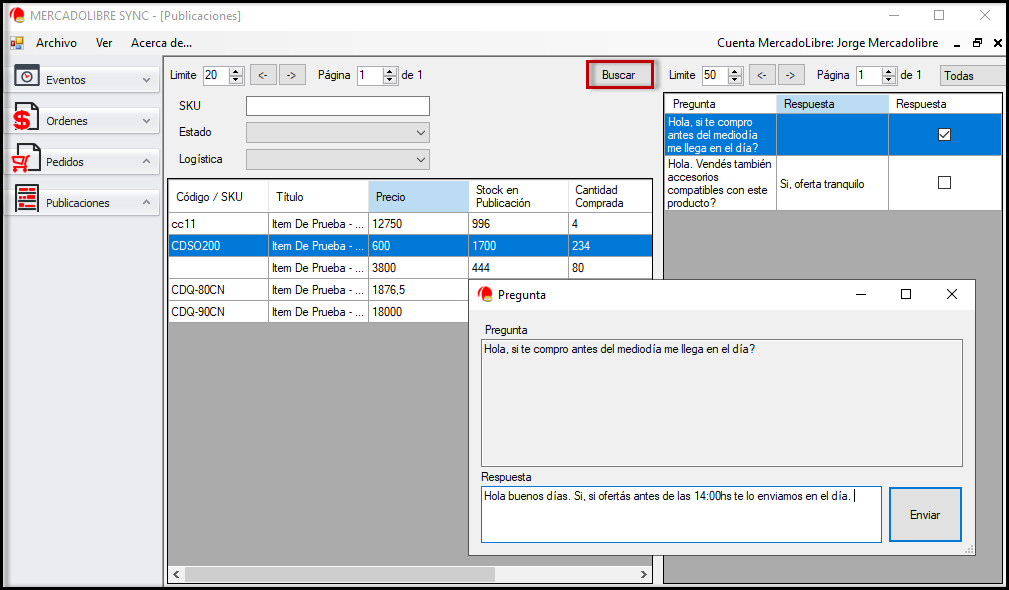The height and width of the screenshot is (590, 1009).
Task: Click the price cell 3800
Action: [418, 268]
